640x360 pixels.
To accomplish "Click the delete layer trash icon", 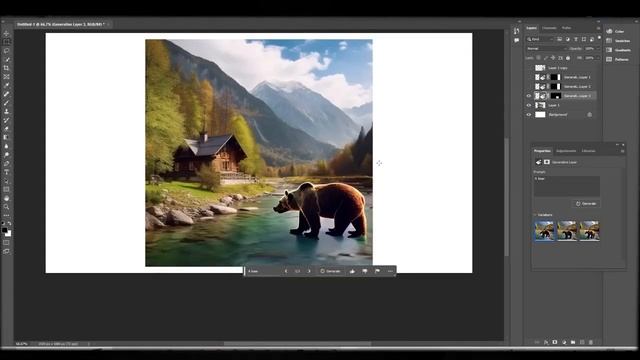I will click(x=591, y=342).
